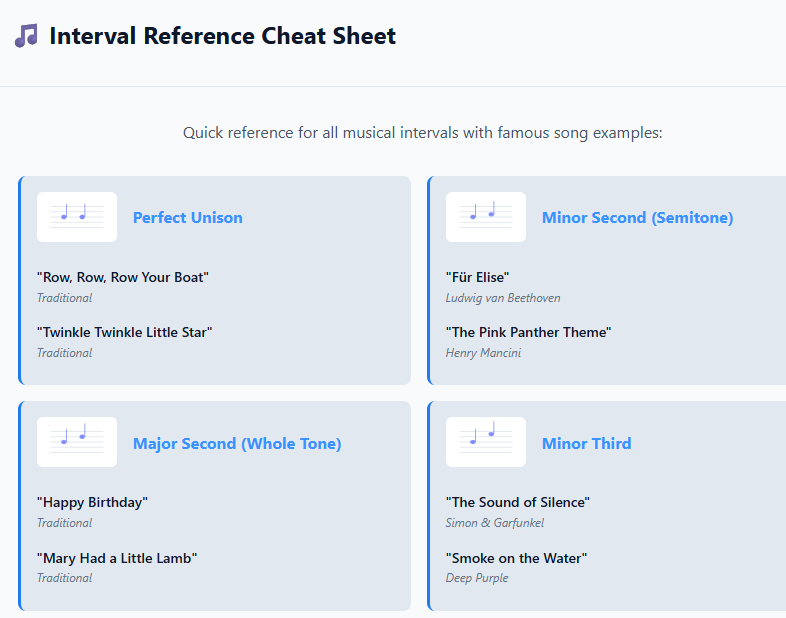Click the Minor Third staff notation icon
This screenshot has height=618, width=786.
(x=486, y=442)
